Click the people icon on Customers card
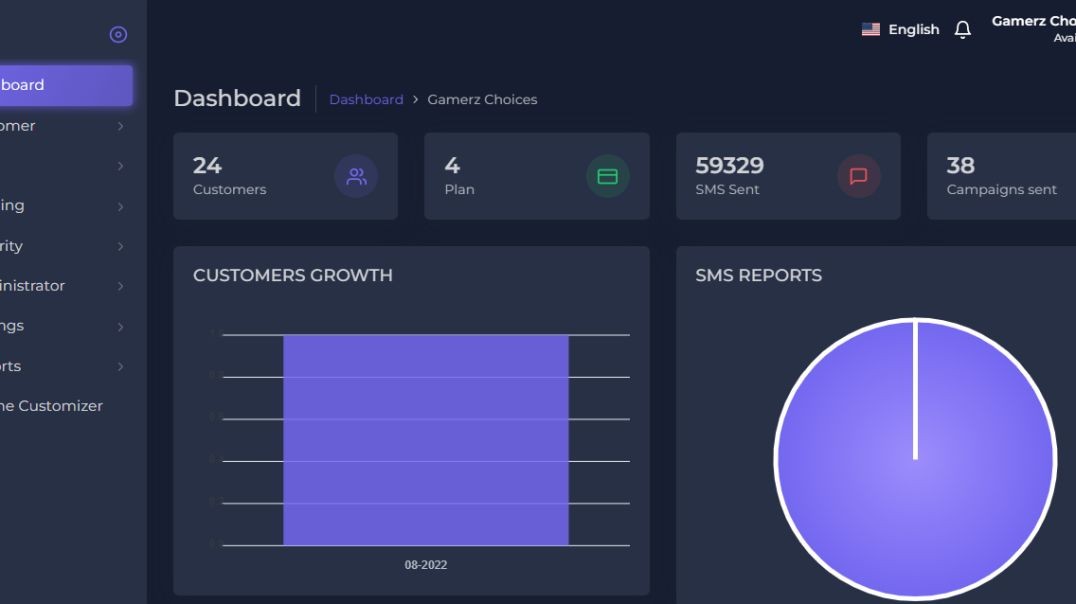 pyautogui.click(x=356, y=177)
